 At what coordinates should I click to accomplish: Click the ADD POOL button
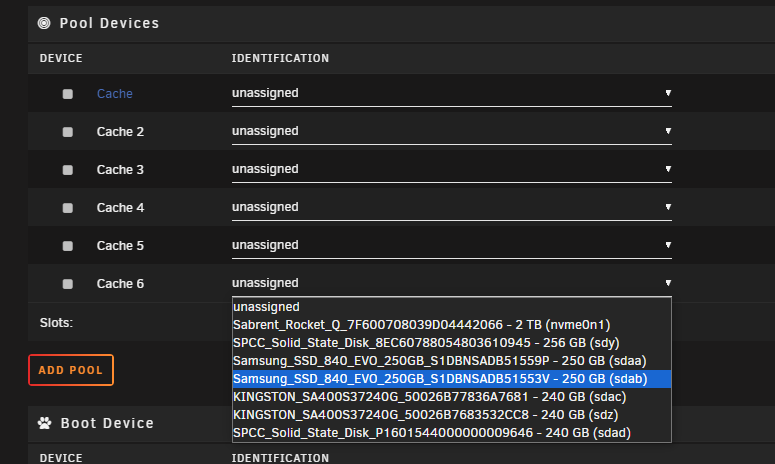click(71, 370)
